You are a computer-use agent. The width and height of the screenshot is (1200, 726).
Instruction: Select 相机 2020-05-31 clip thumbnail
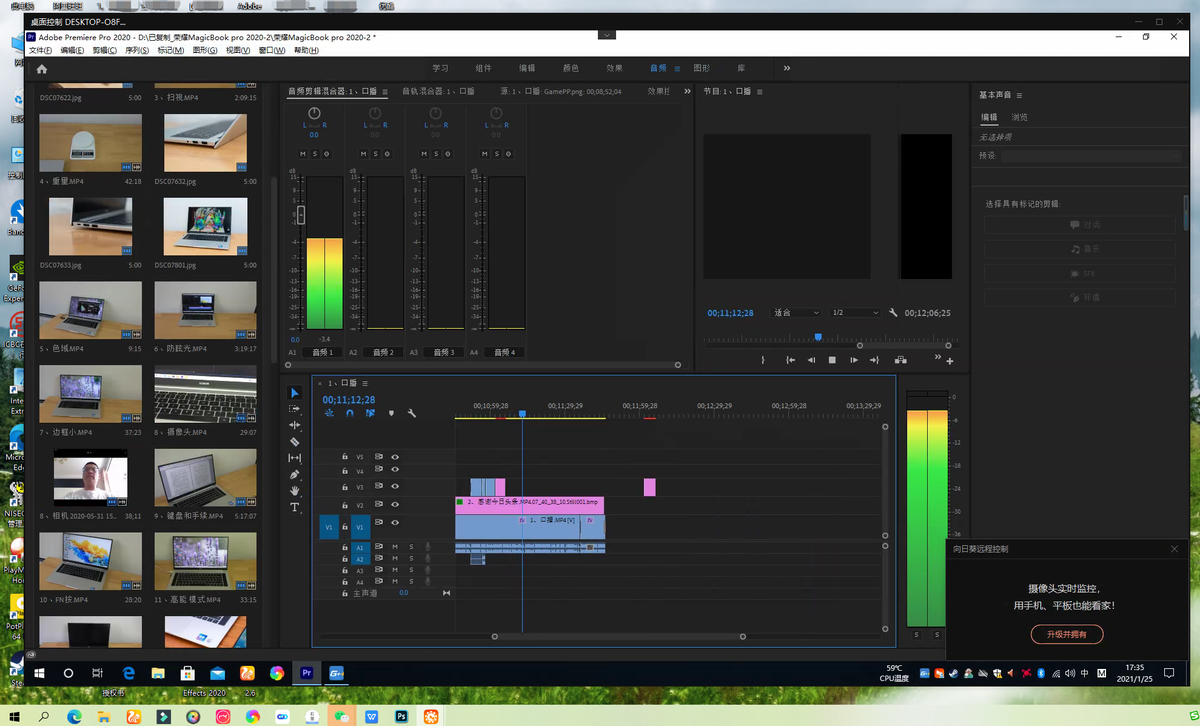click(90, 478)
